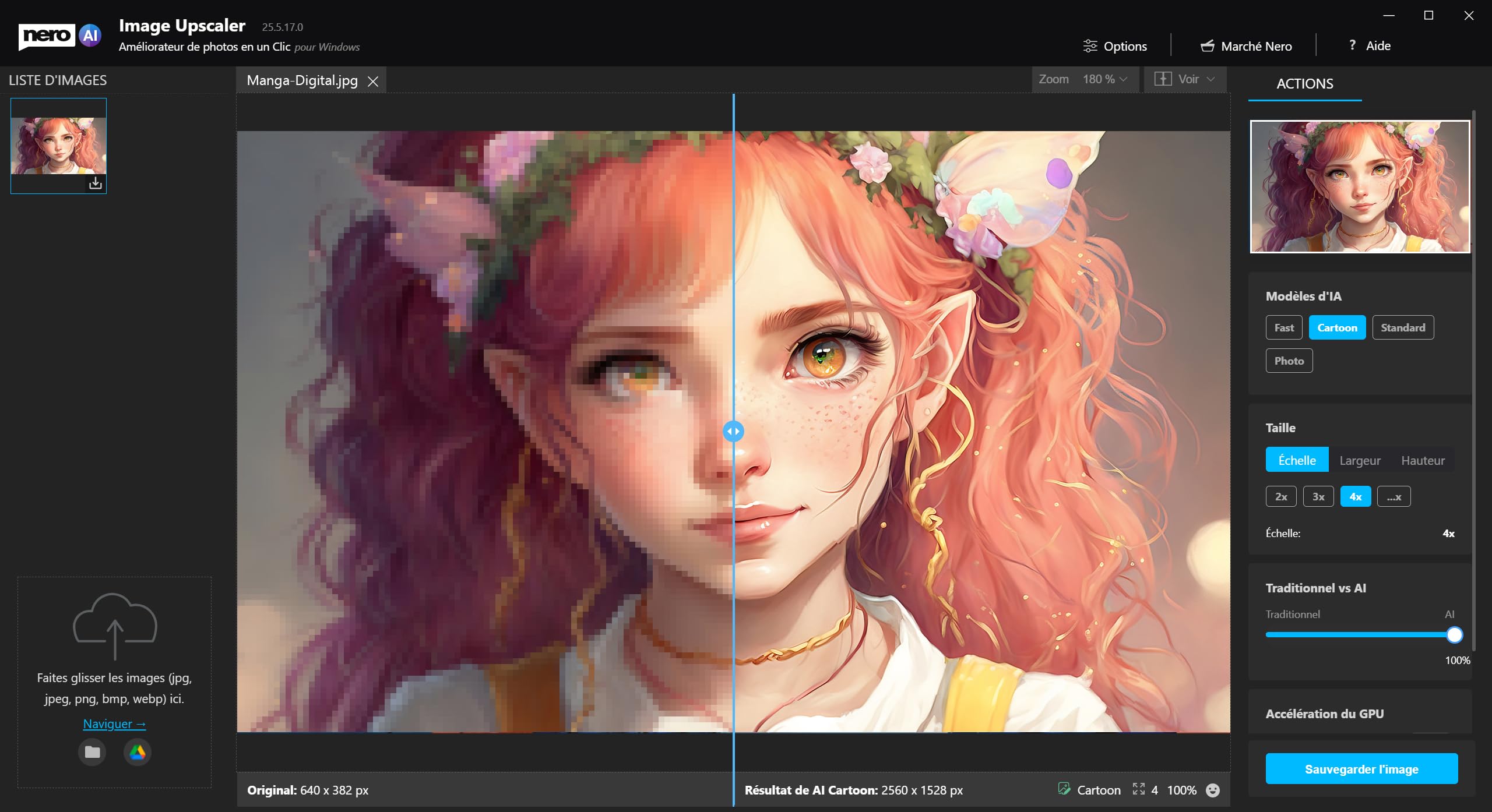Click the 'Accélération du GPU' heading
The image size is (1492, 812).
(x=1324, y=714)
